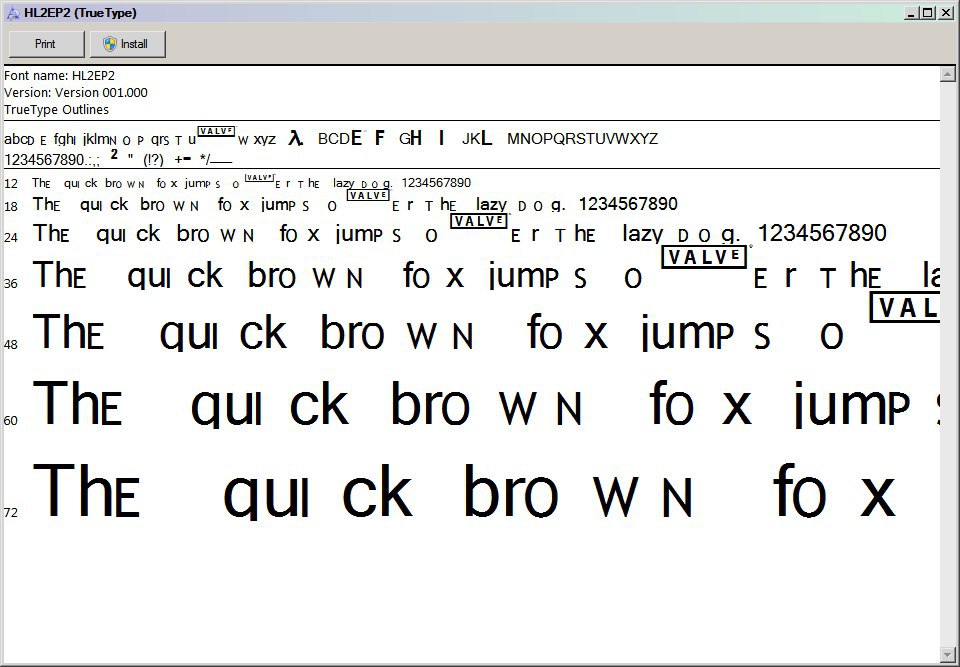Click the 'MNOPQRSTUVWXYZ' uppercase sample

click(x=582, y=139)
